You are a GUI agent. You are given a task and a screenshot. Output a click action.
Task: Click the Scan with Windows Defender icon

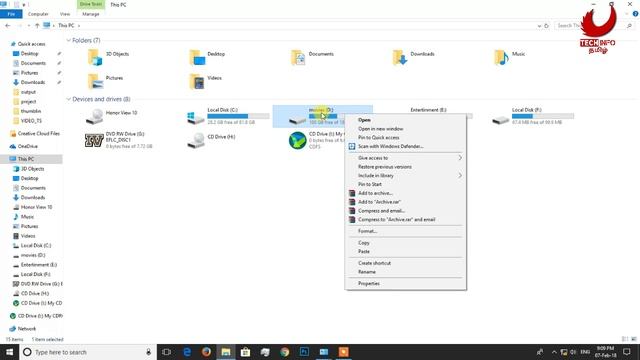[352, 146]
